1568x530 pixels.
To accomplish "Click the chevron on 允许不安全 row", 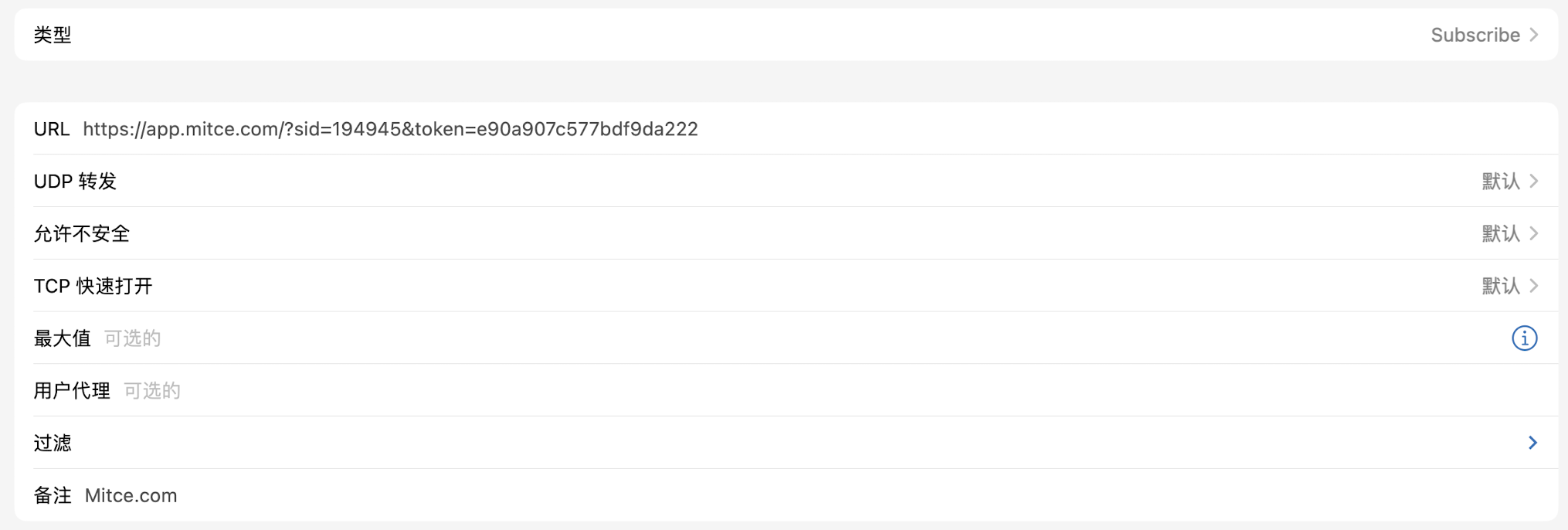I will coord(1534,234).
